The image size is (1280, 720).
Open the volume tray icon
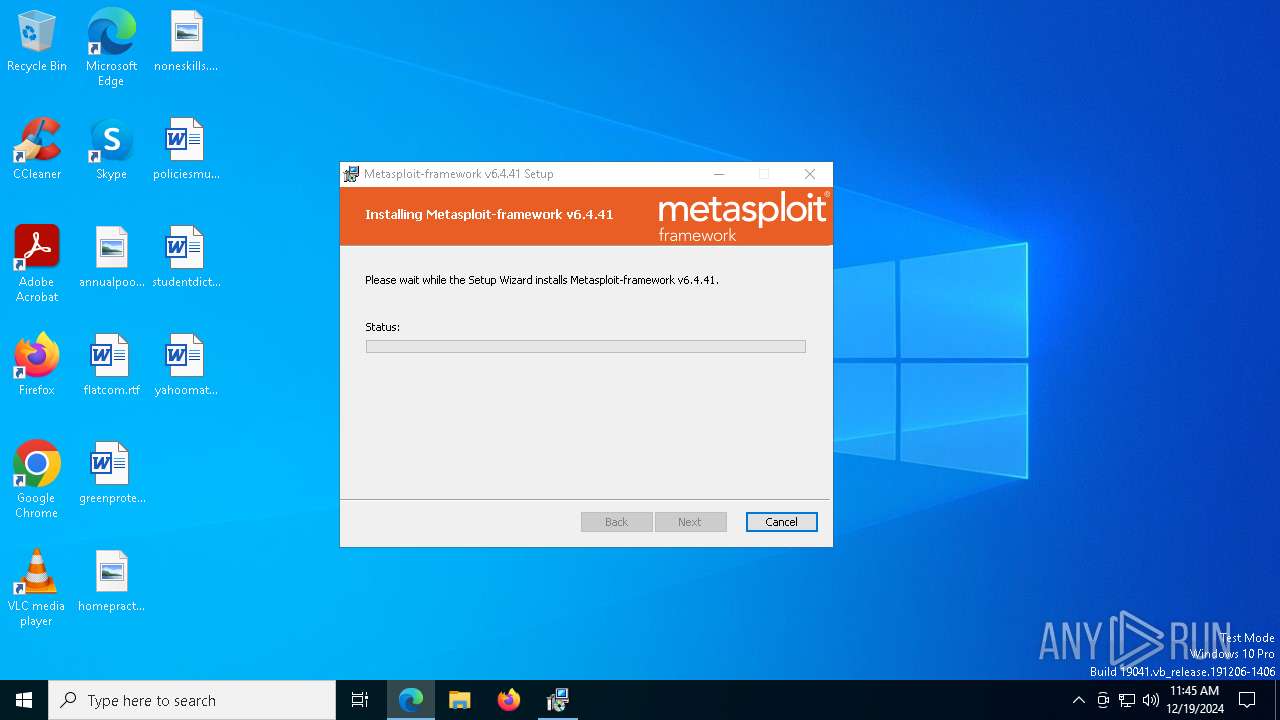coord(1151,700)
